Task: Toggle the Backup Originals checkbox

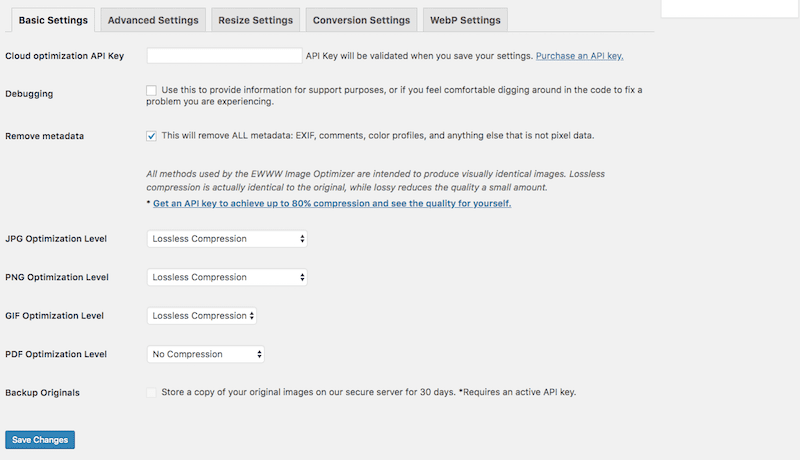Action: (x=152, y=393)
